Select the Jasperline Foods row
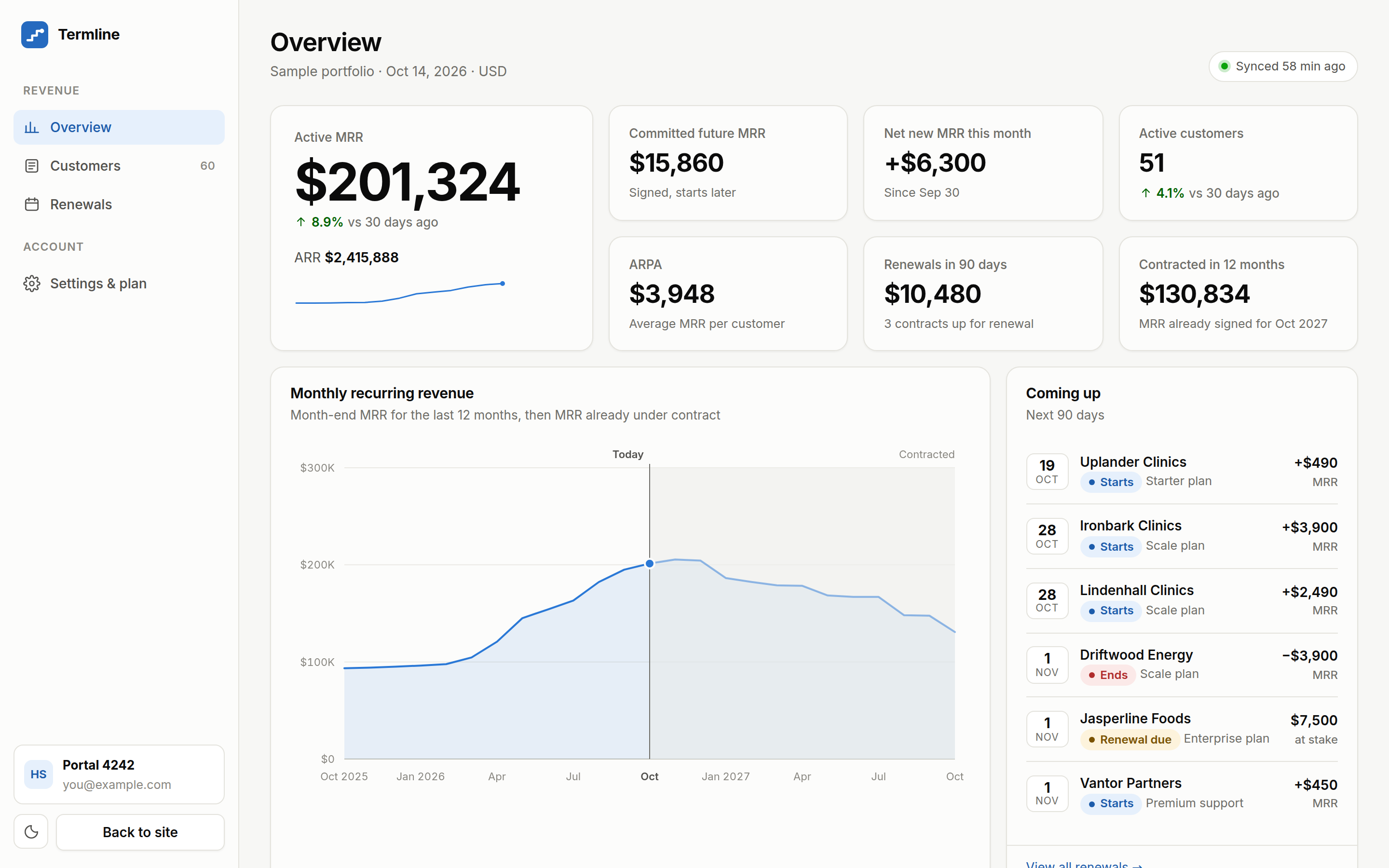Viewport: 1389px width, 868px height. [1182, 729]
